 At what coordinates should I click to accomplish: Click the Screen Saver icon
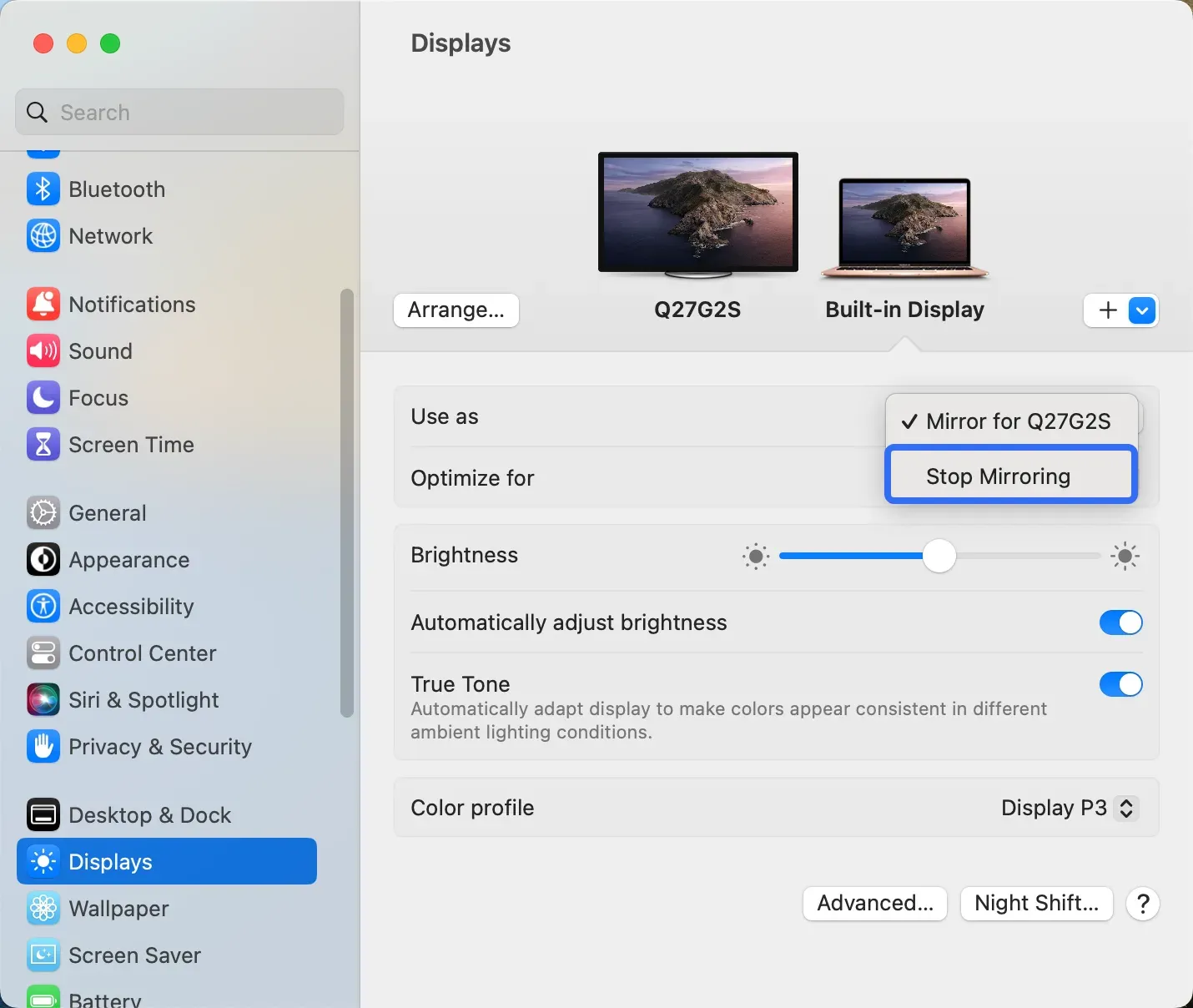(x=43, y=955)
